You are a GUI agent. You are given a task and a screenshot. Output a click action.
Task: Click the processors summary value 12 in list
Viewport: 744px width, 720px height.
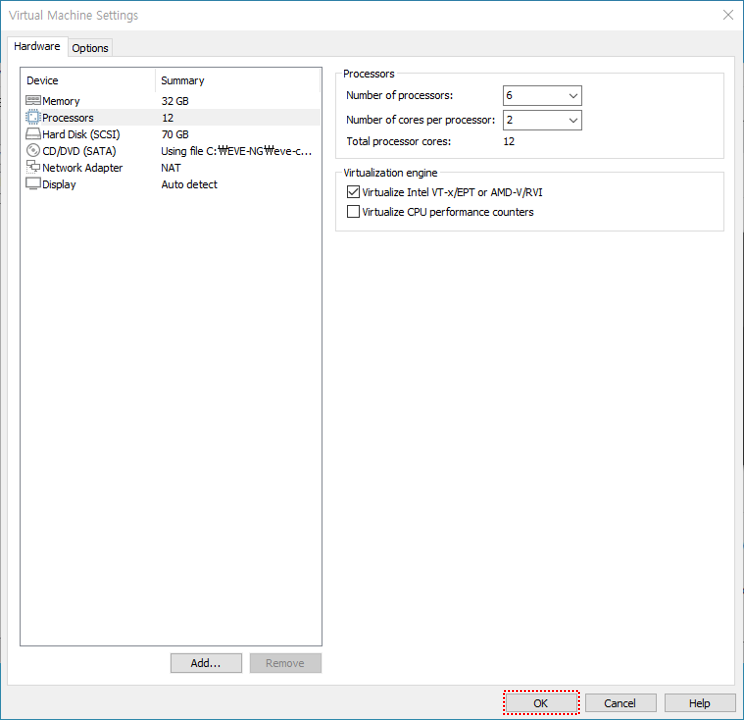pos(167,118)
